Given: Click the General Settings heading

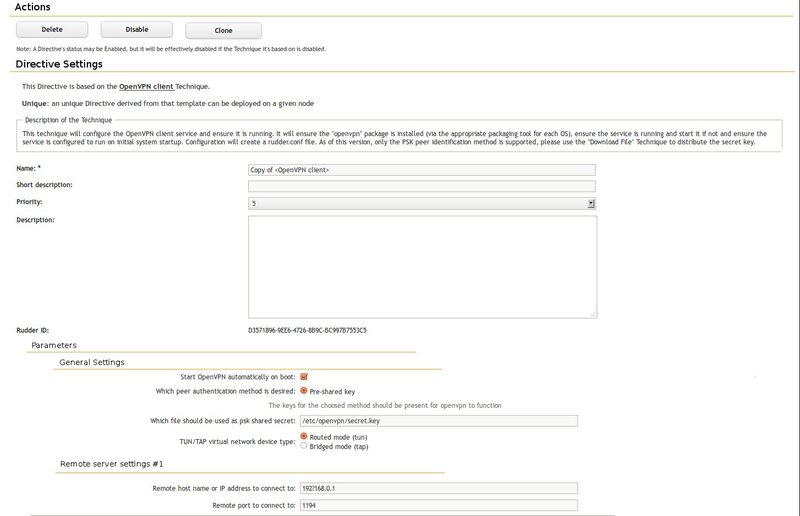Looking at the screenshot, I should 92,362.
